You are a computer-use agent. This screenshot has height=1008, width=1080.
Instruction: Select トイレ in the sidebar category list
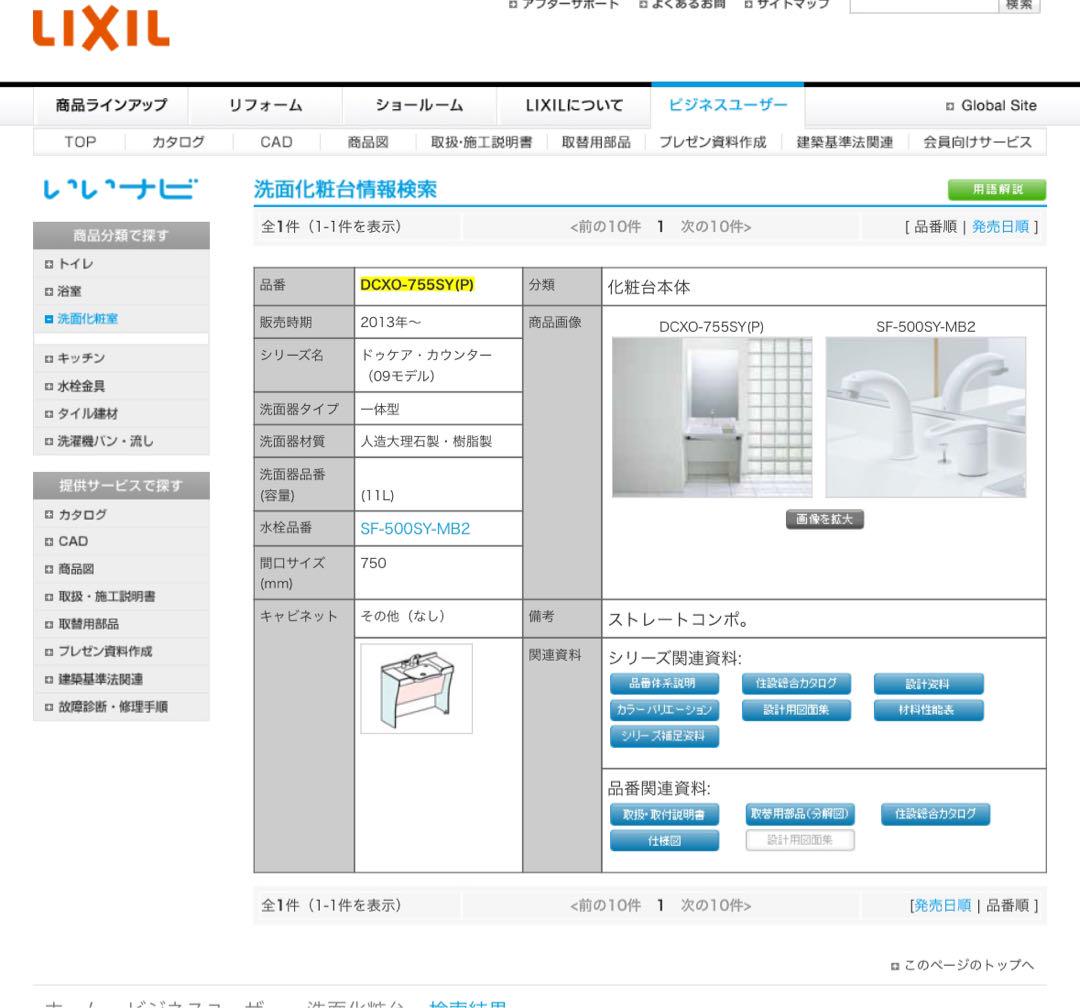(x=121, y=264)
